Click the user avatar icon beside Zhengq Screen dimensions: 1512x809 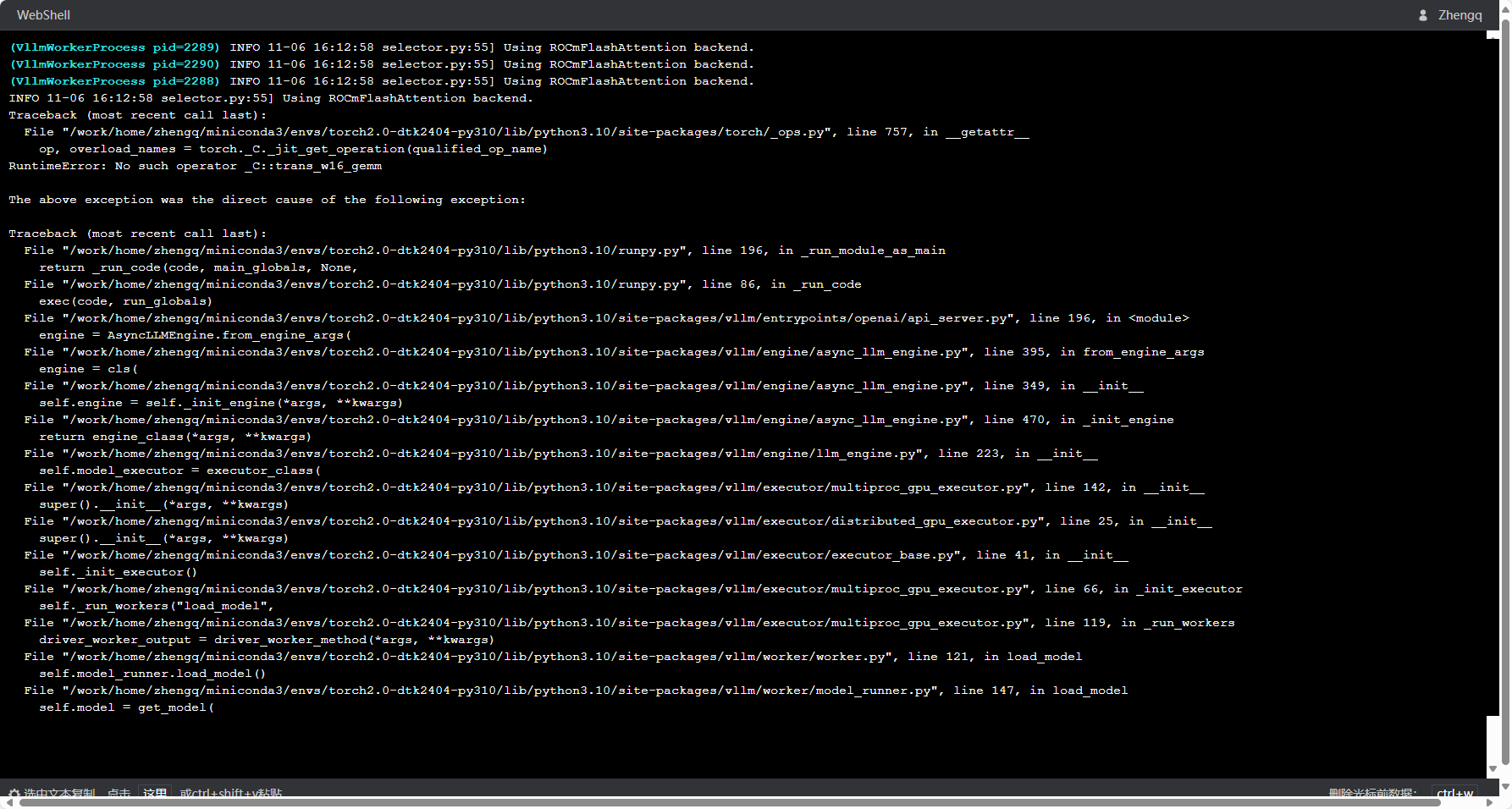[1423, 15]
